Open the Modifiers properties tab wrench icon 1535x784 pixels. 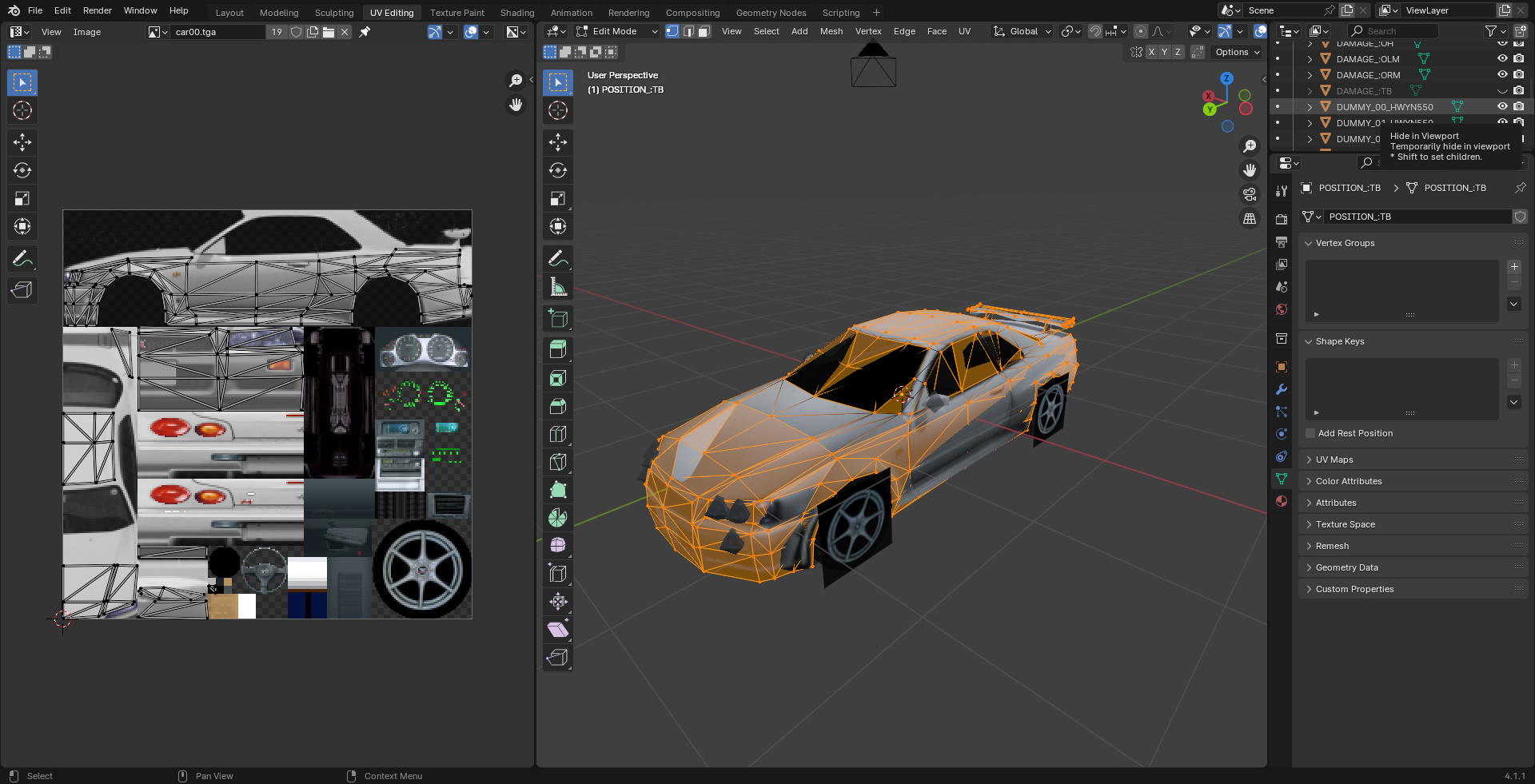(1282, 389)
